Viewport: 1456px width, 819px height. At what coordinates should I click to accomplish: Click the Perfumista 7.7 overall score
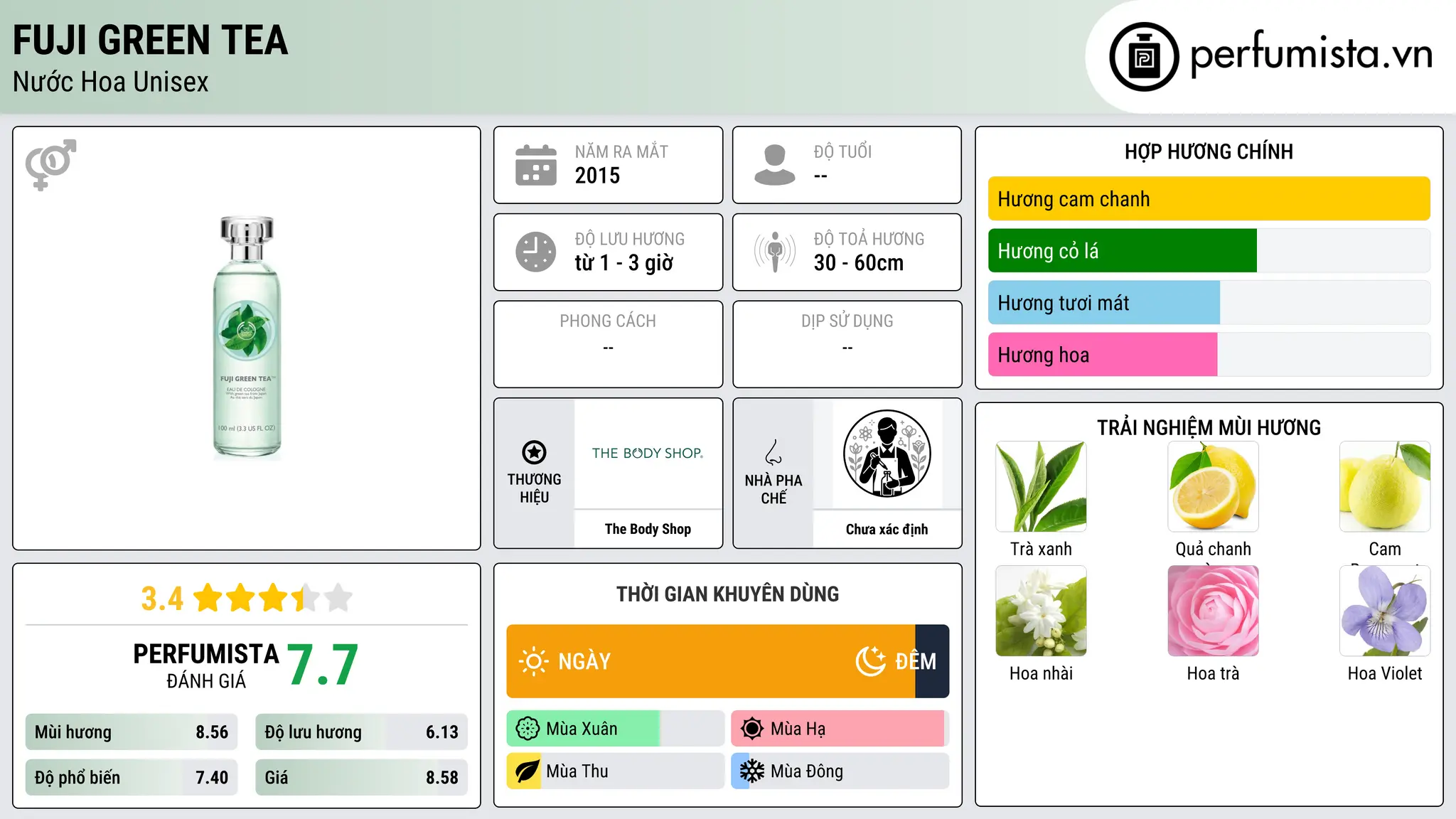pos(323,665)
